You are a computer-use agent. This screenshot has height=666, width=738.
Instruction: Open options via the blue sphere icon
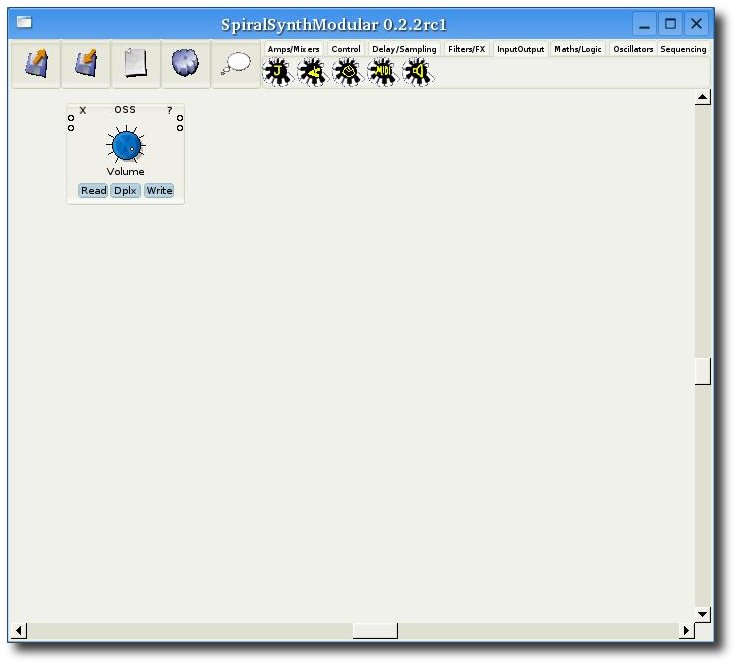pyautogui.click(x=185, y=64)
